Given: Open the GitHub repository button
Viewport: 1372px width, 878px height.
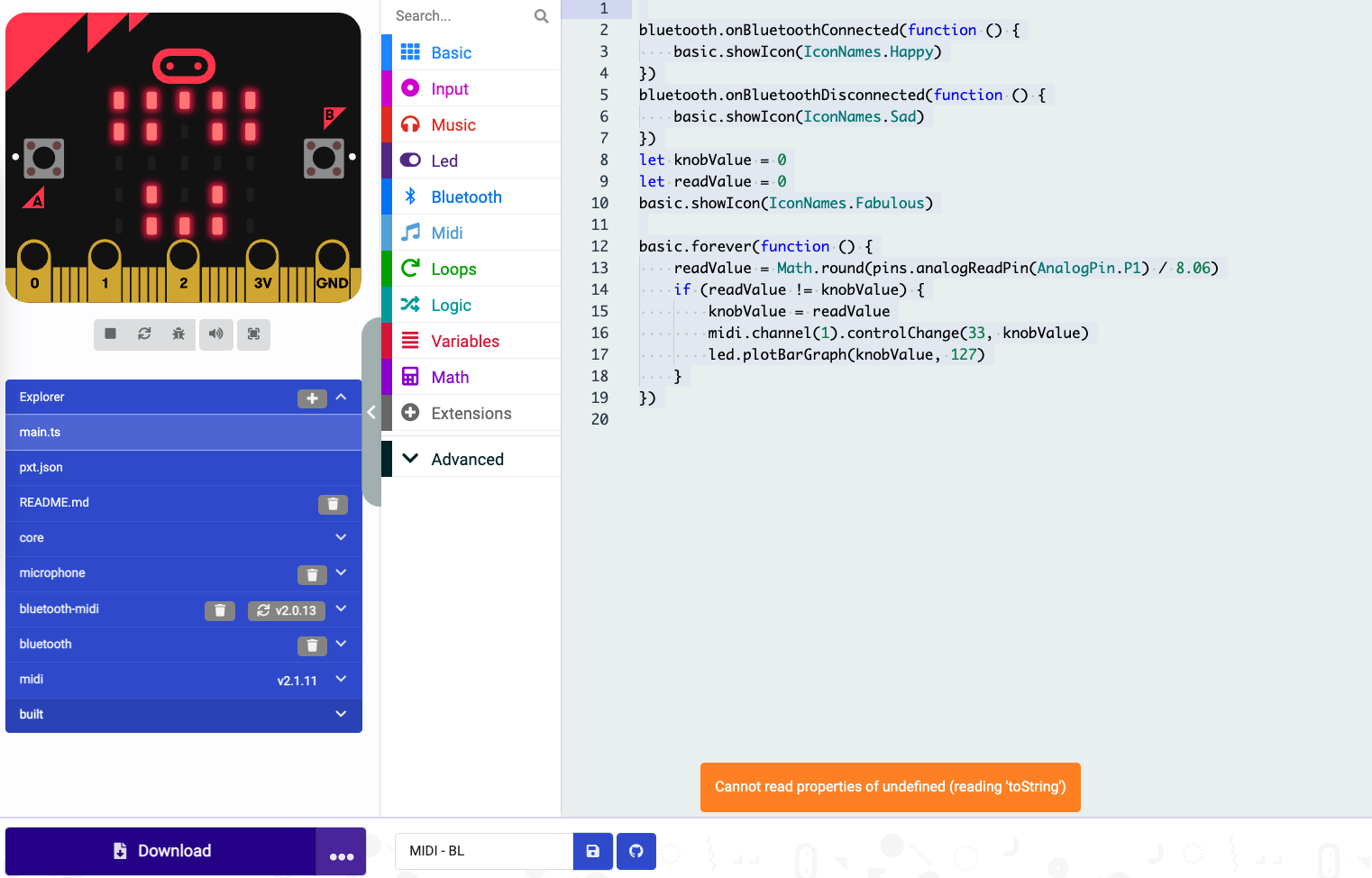Looking at the screenshot, I should (x=636, y=850).
